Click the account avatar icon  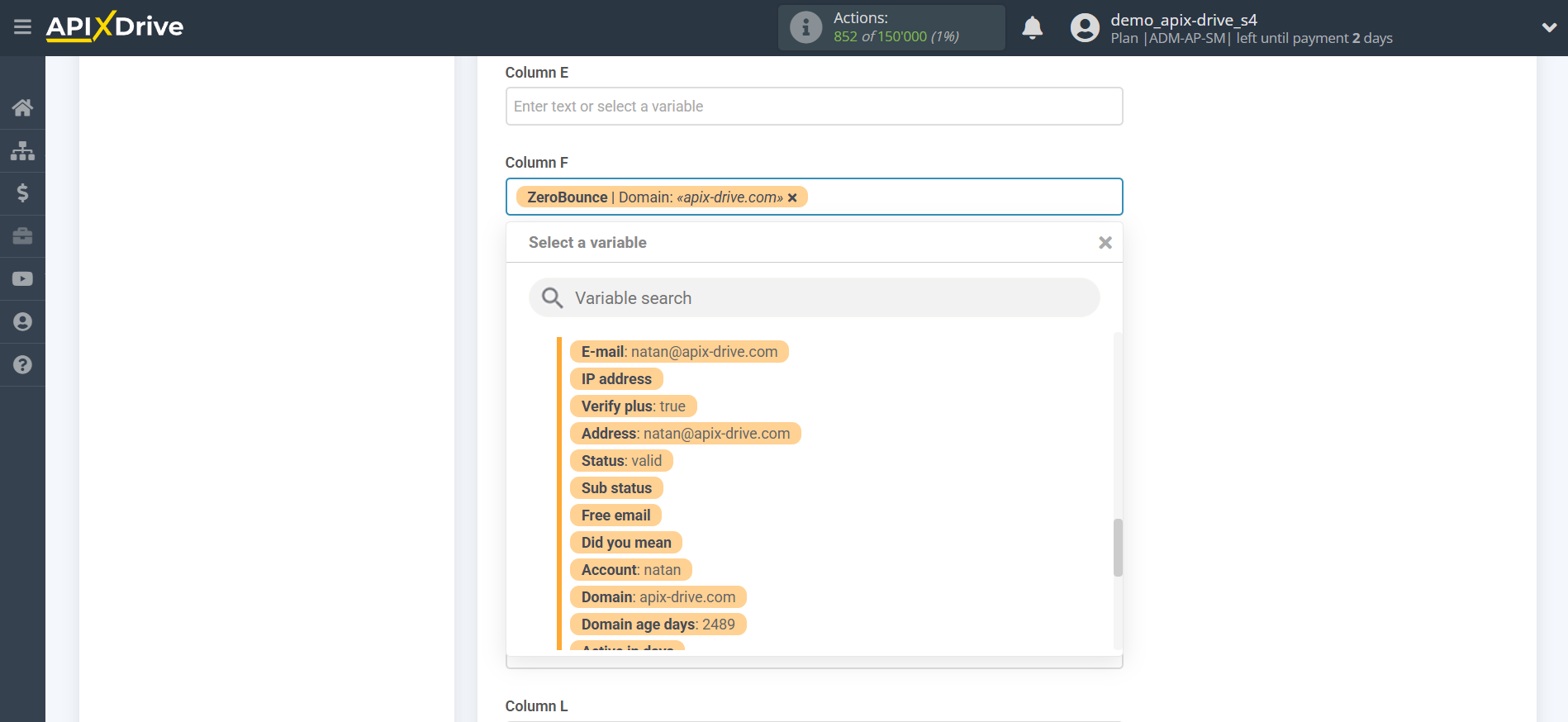tap(1085, 28)
